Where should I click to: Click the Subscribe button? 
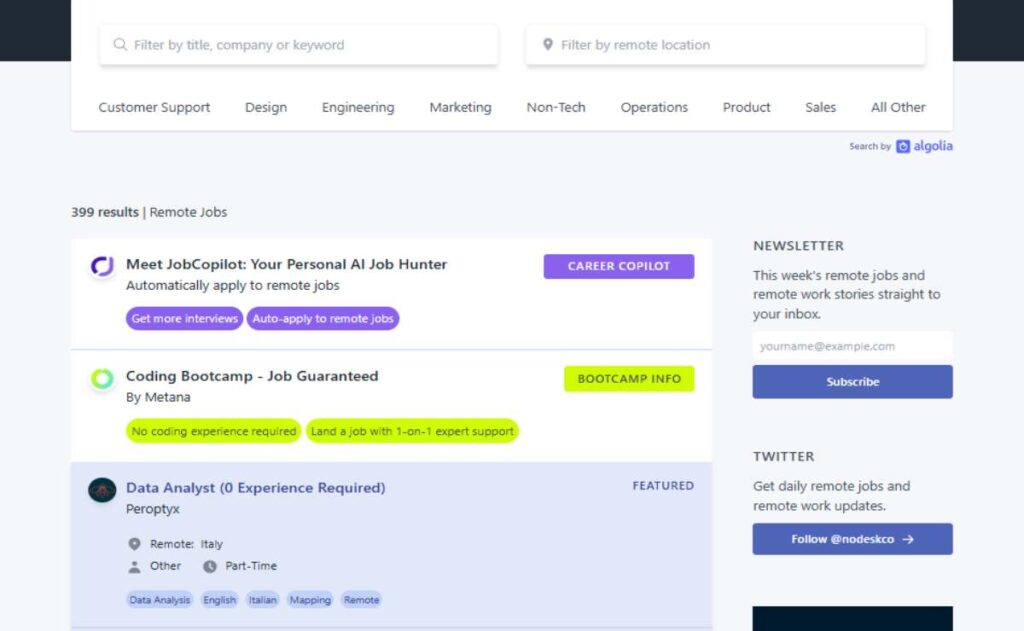coord(852,381)
